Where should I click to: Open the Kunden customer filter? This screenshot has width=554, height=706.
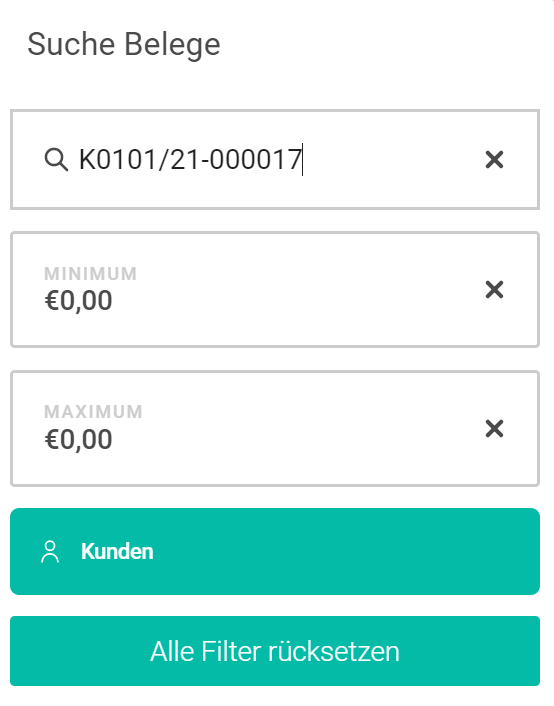[275, 552]
